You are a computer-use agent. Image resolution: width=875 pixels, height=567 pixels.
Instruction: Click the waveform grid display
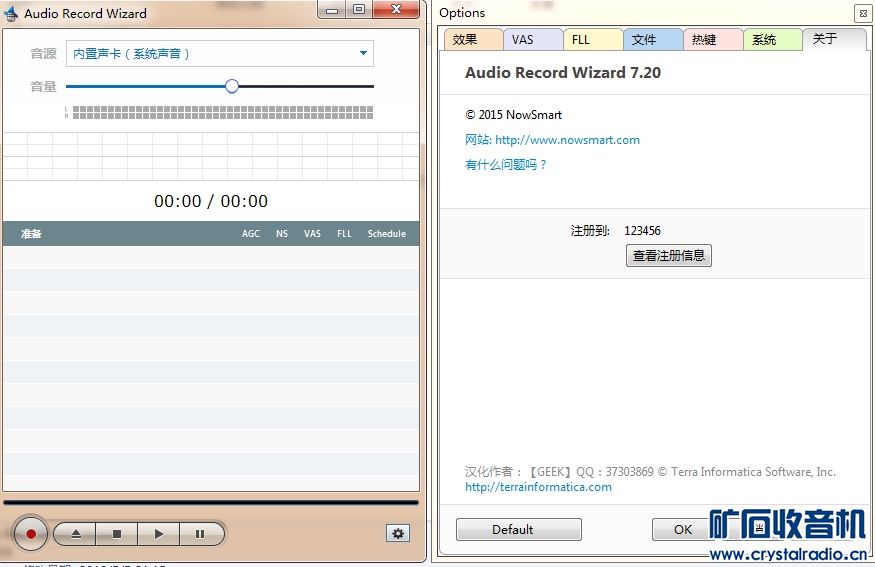coord(211,156)
